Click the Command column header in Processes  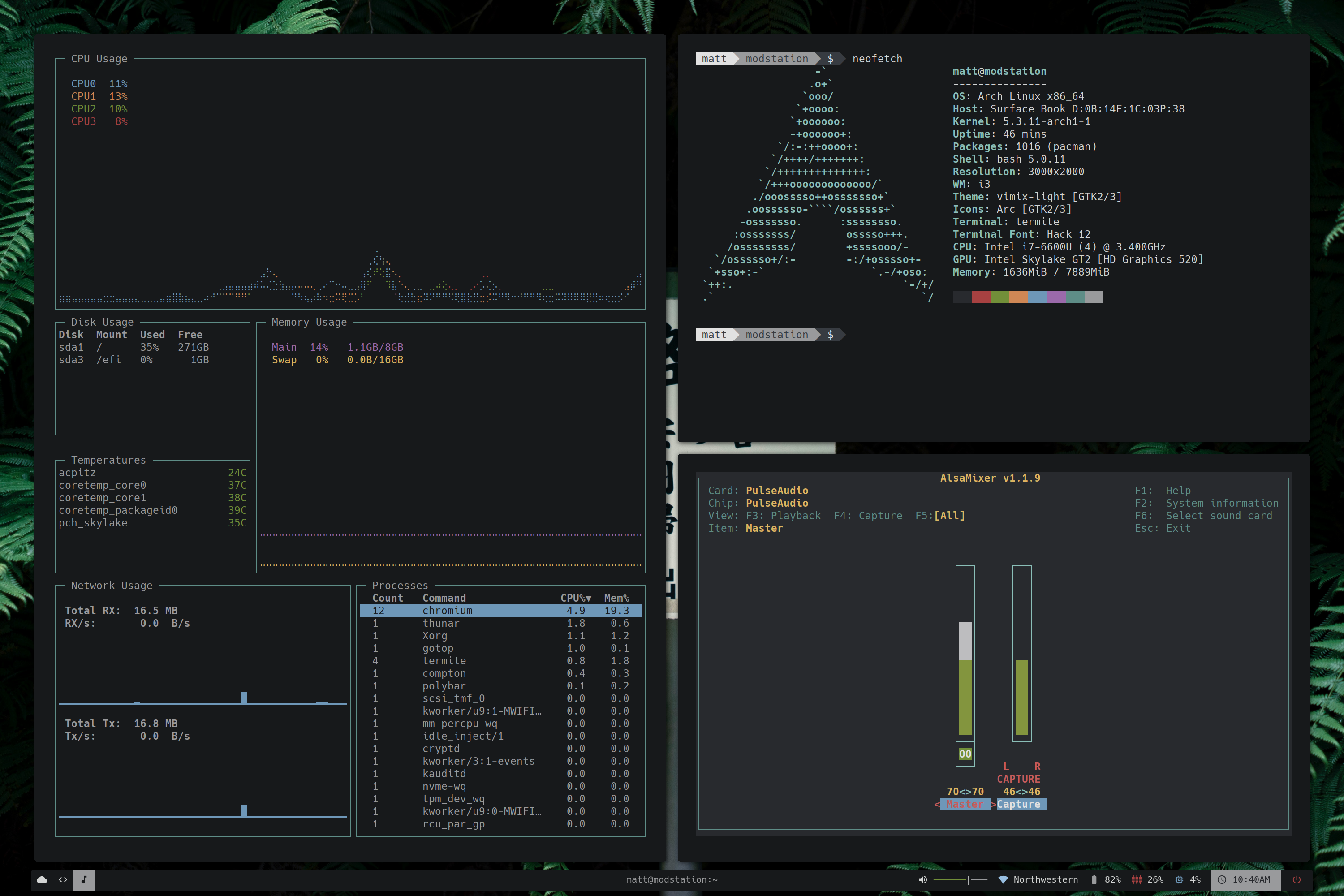444,598
